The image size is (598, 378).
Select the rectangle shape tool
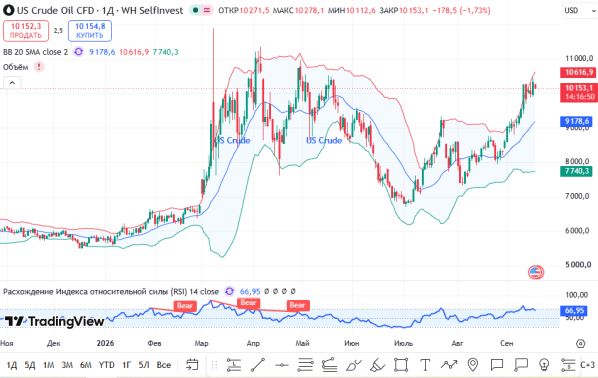(401, 365)
